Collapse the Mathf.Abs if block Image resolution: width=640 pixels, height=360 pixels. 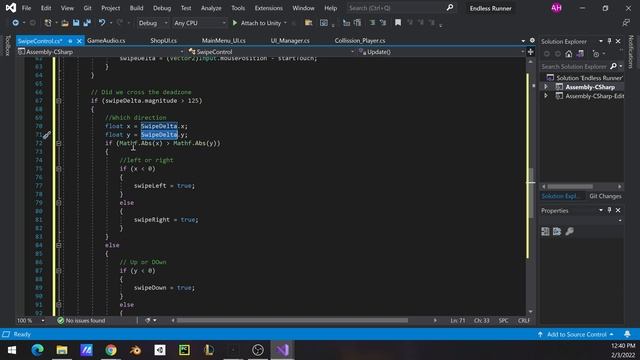coord(59,143)
